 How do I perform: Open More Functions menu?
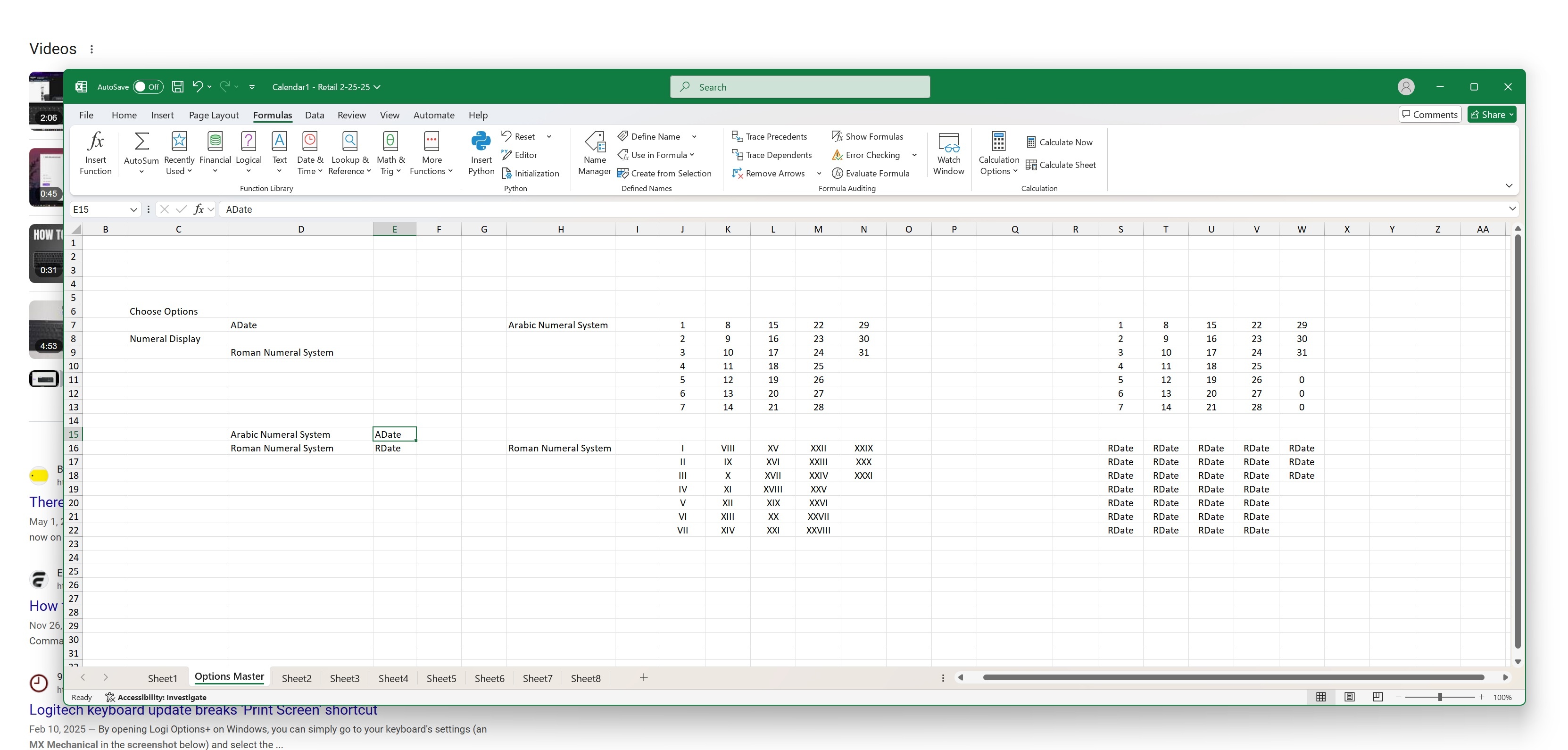(431, 153)
